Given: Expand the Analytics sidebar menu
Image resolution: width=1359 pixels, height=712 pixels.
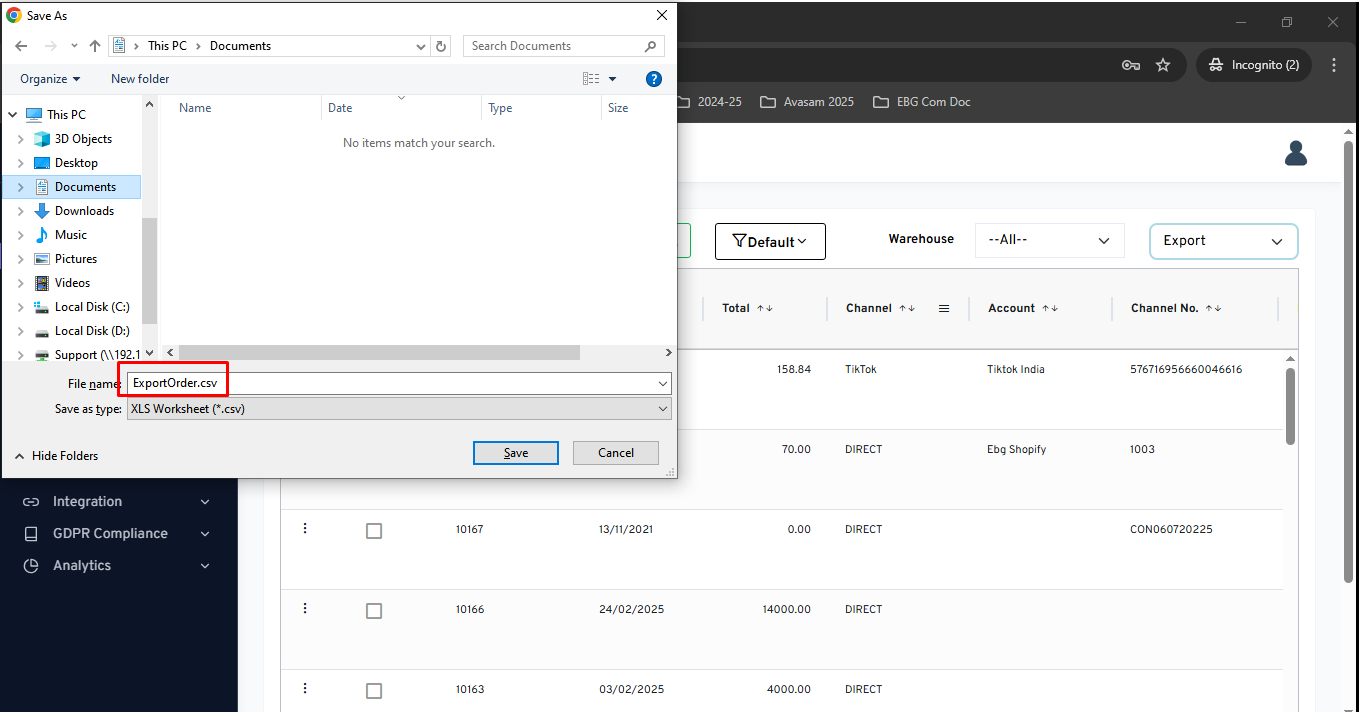Looking at the screenshot, I should point(118,566).
